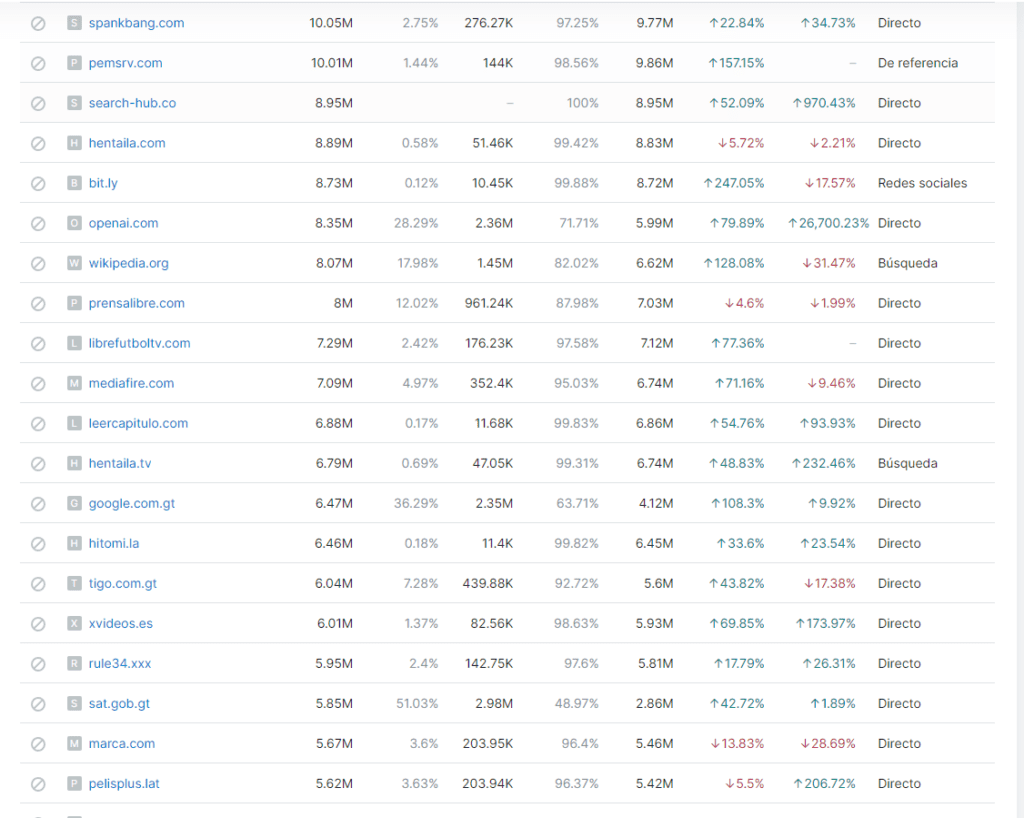This screenshot has width=1024, height=818.
Task: Click the block icon beside prensalibre.com
Action: tap(38, 304)
